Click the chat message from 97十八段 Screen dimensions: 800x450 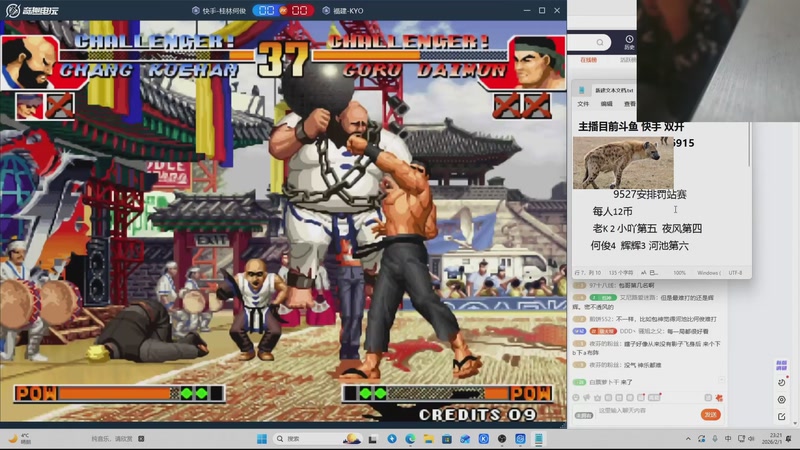tap(614, 286)
